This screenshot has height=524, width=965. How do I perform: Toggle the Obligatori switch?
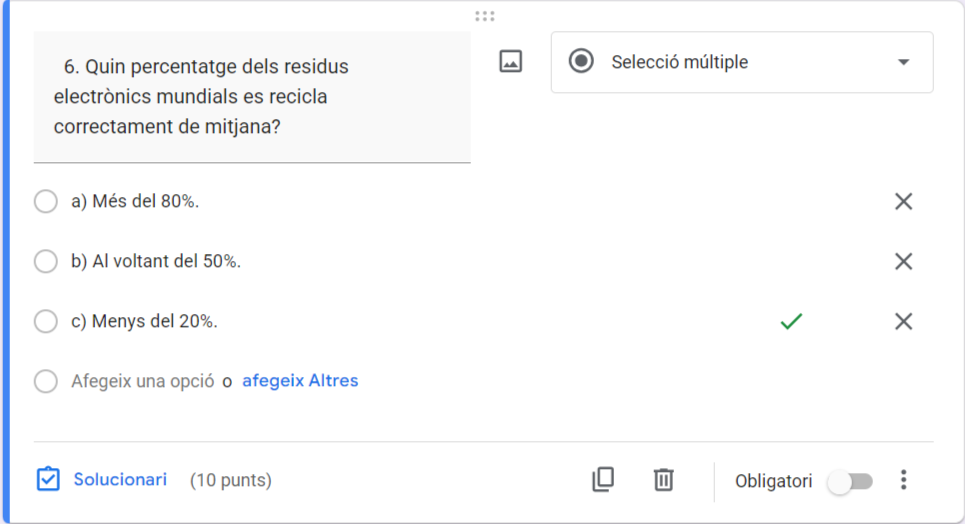coord(851,482)
